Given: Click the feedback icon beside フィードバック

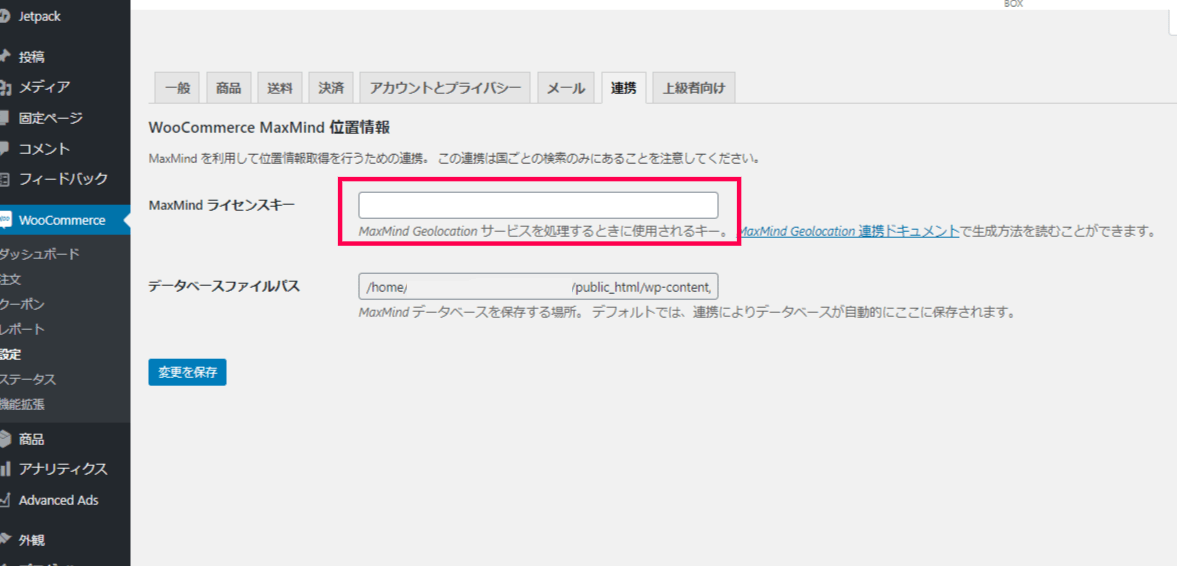Looking at the screenshot, I should click(4, 179).
